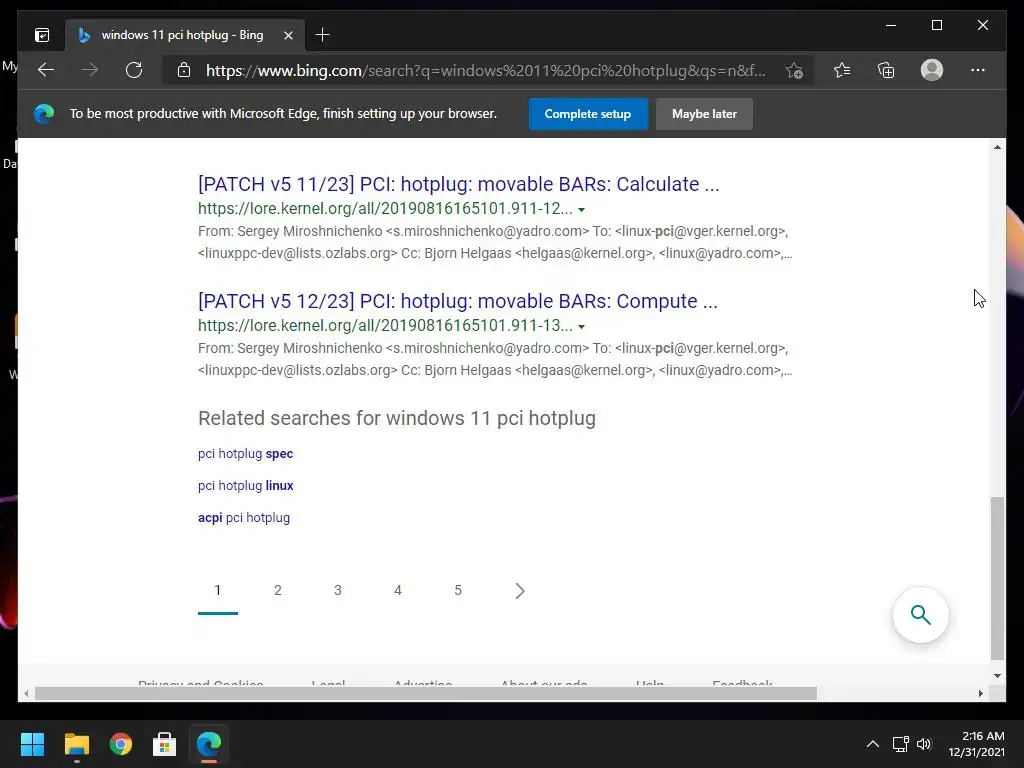The image size is (1024, 768).
Task: Close the Bing search tab
Action: pos(288,35)
